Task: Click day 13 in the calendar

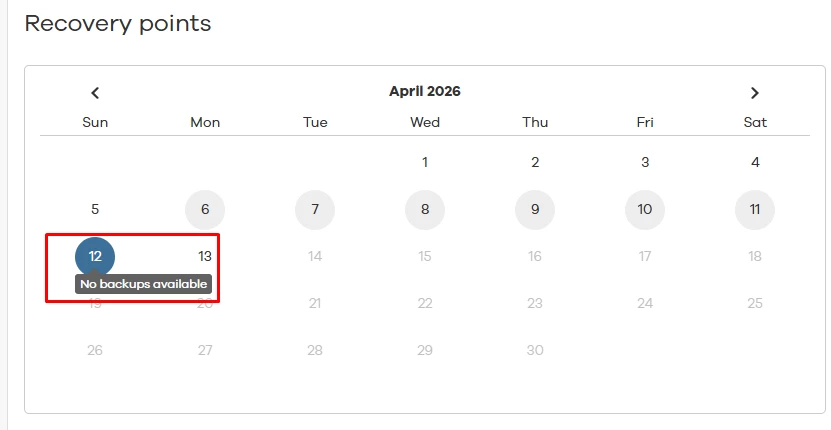Action: click(205, 256)
